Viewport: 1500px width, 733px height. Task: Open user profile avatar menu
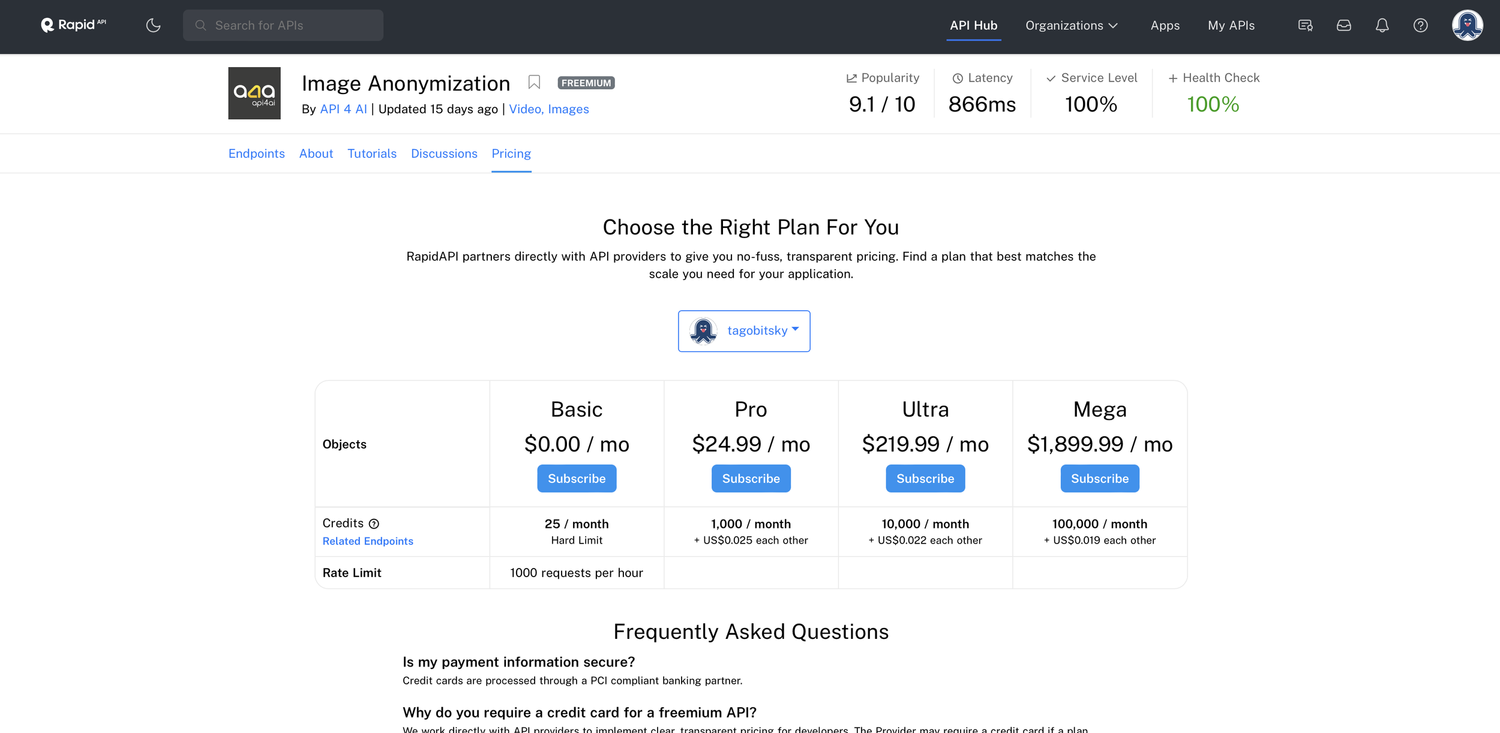tap(1467, 25)
